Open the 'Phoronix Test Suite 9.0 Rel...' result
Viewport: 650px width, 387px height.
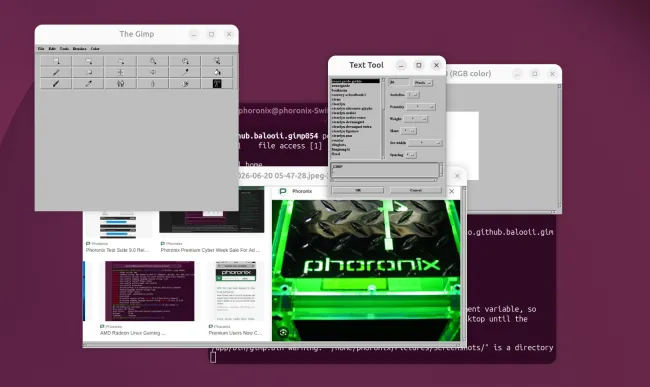pyautogui.click(x=117, y=250)
